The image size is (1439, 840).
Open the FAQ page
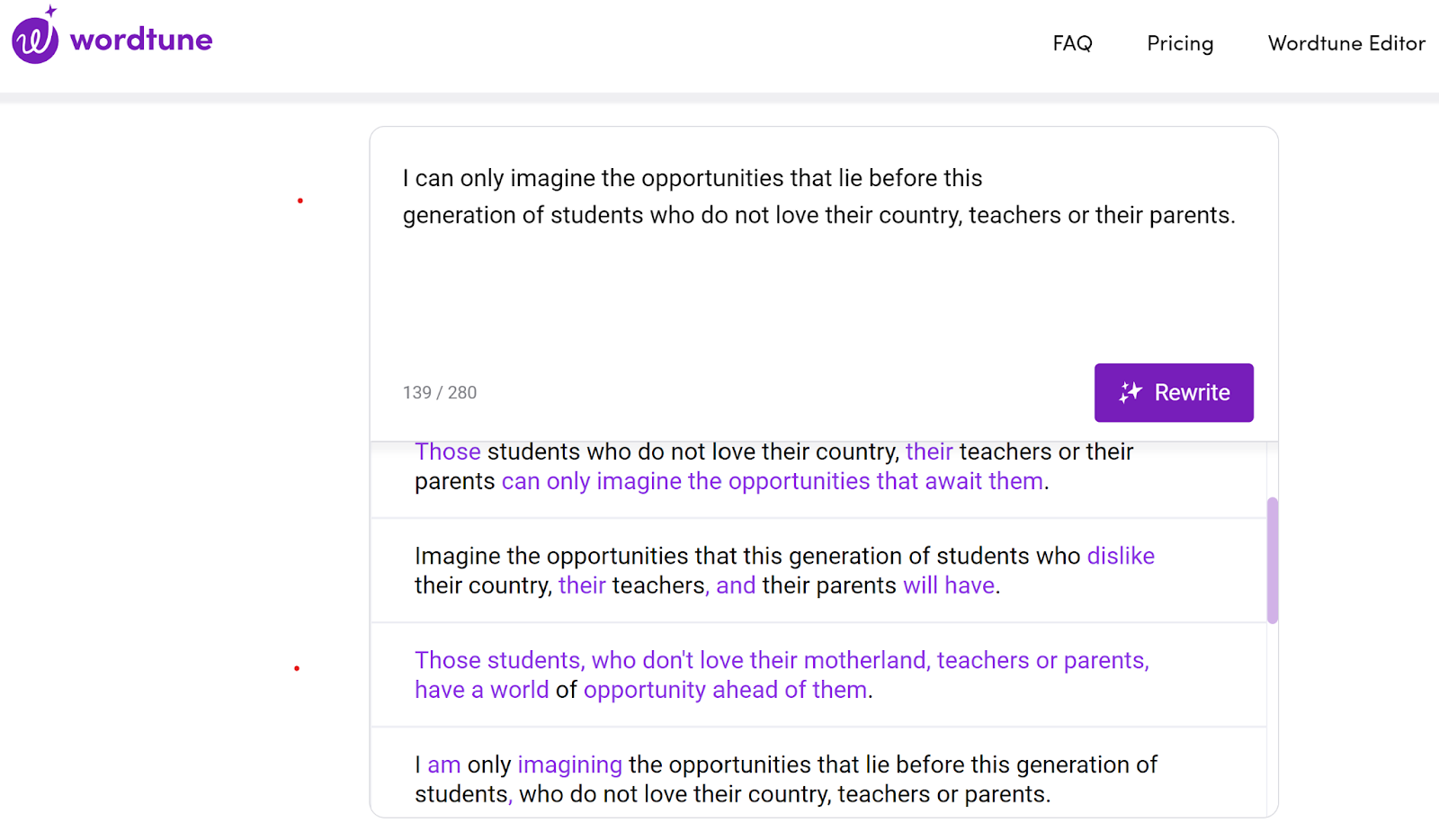pyautogui.click(x=1072, y=43)
